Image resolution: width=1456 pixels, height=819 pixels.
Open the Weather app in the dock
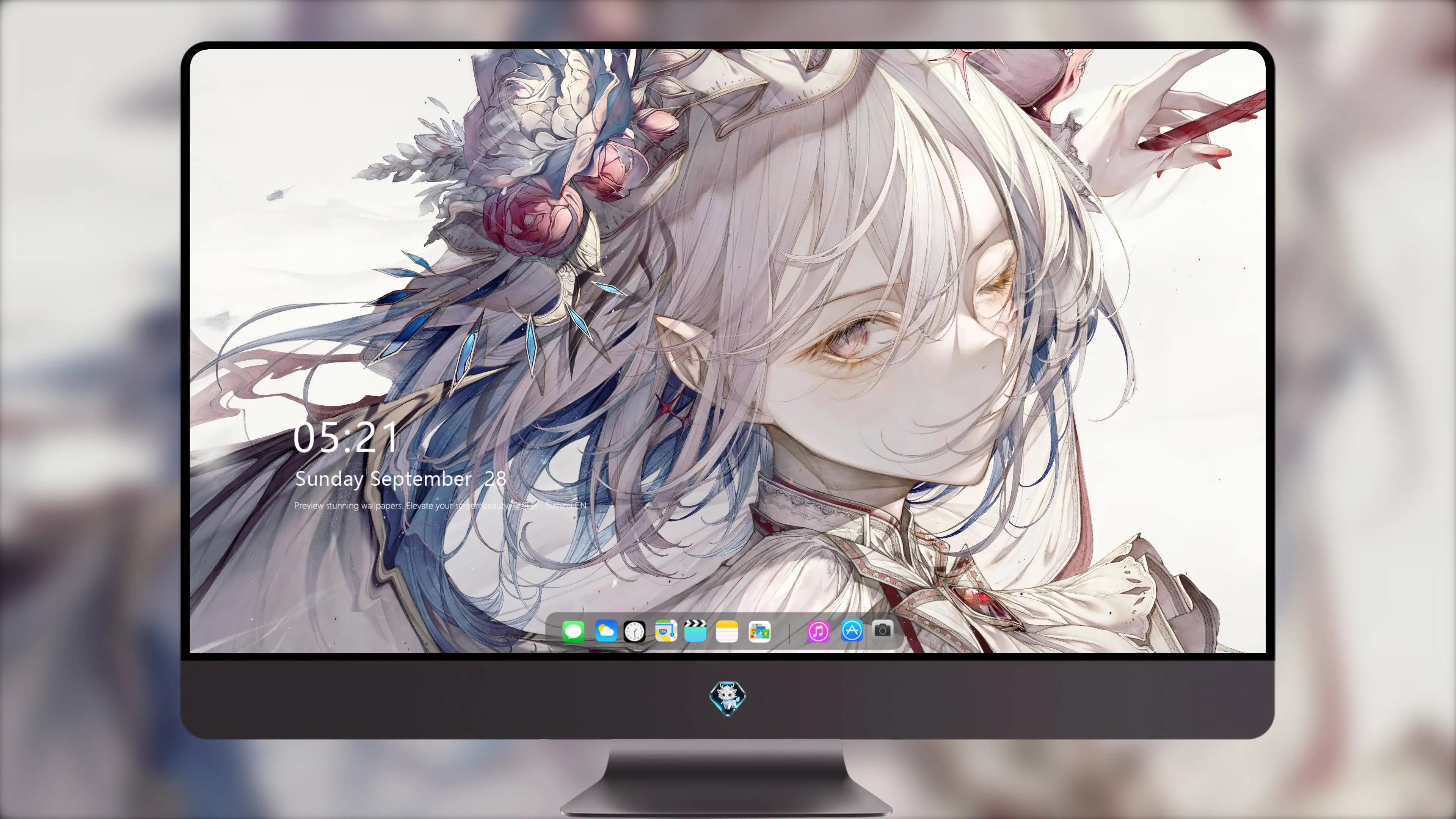(x=606, y=631)
